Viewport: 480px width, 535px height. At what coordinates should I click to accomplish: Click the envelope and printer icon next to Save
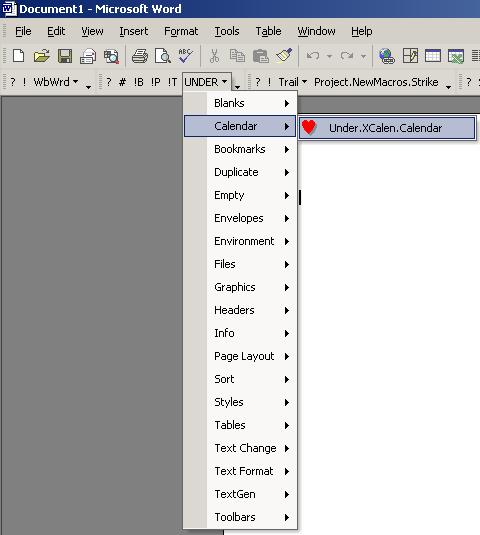pos(88,56)
